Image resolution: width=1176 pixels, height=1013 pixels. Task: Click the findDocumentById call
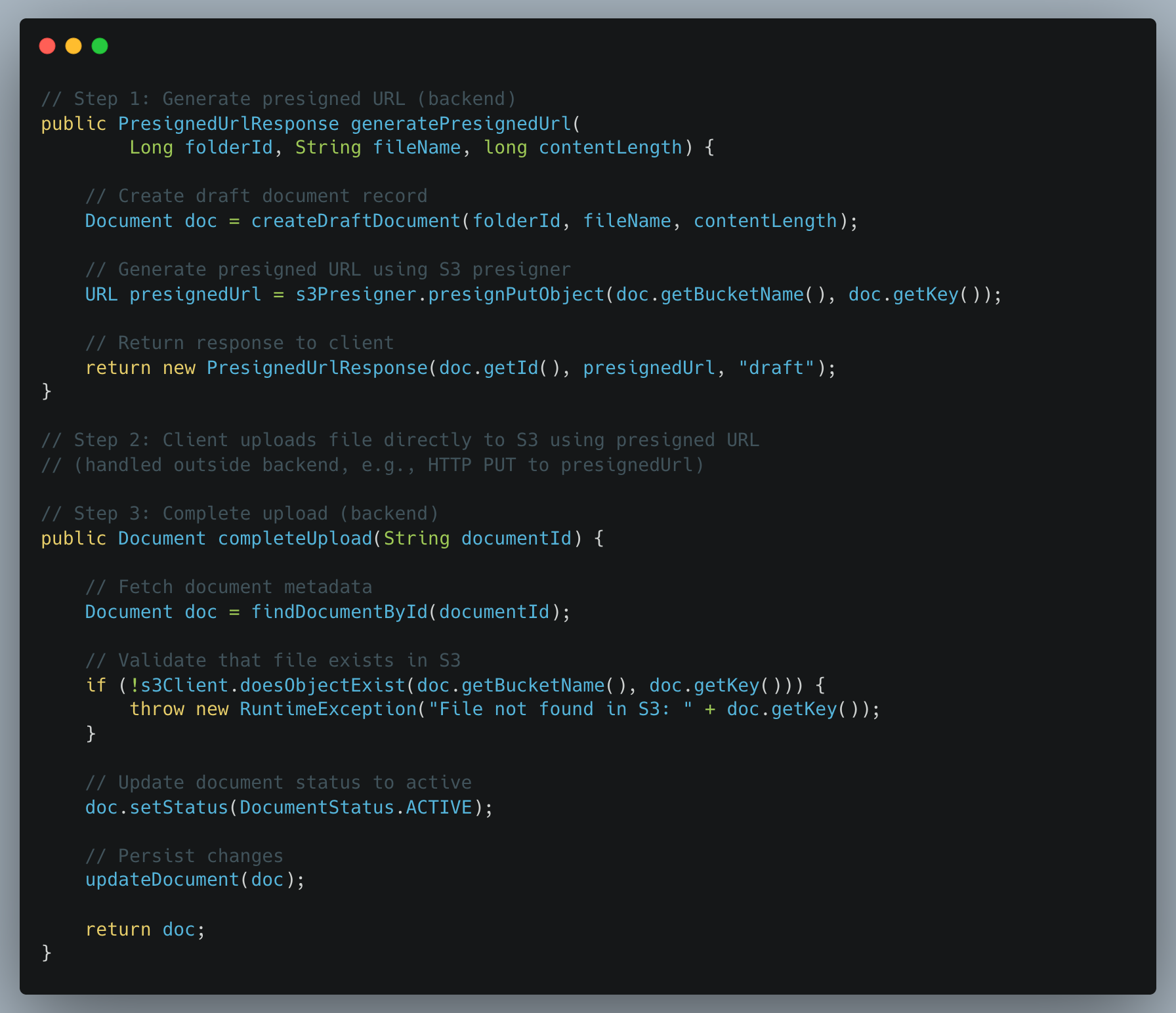(x=339, y=612)
